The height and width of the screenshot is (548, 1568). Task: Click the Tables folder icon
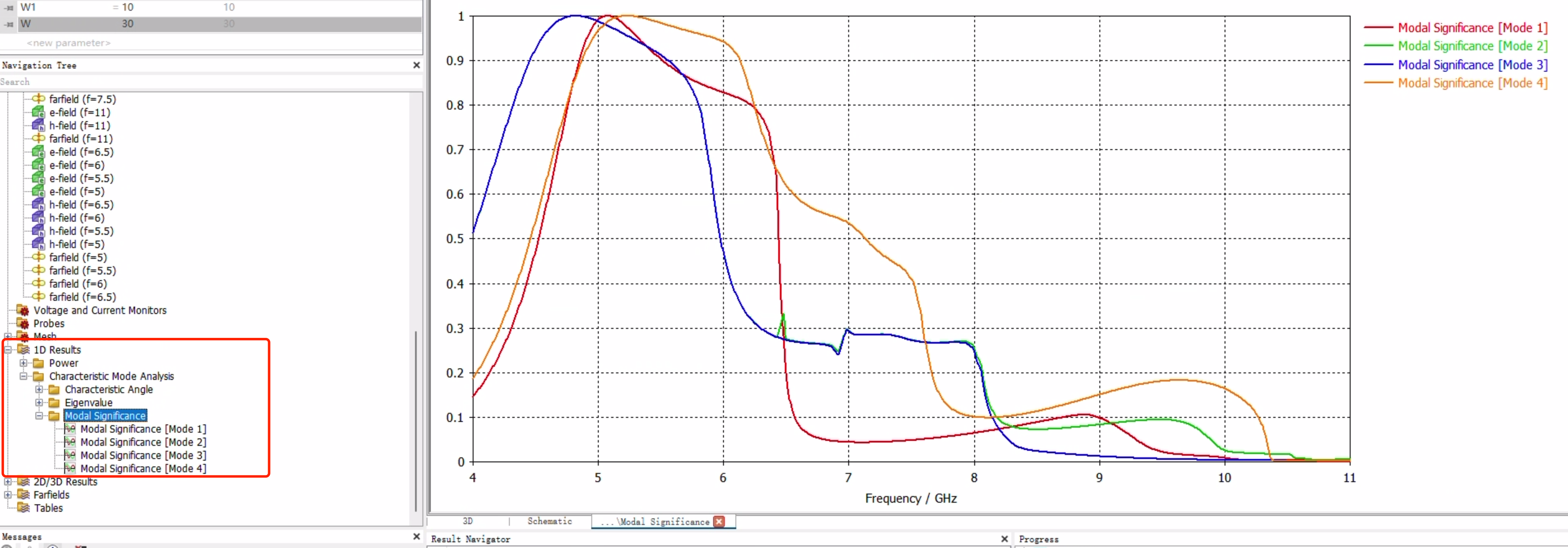tap(24, 508)
